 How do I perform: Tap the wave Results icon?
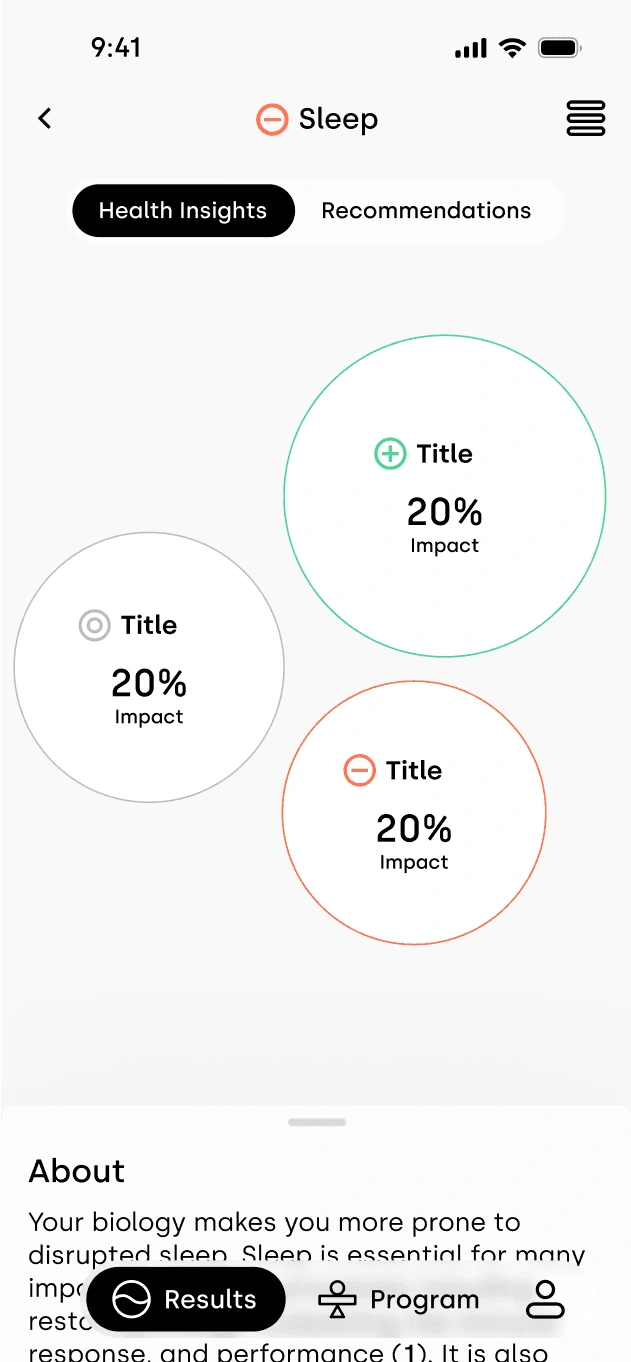tap(131, 1300)
